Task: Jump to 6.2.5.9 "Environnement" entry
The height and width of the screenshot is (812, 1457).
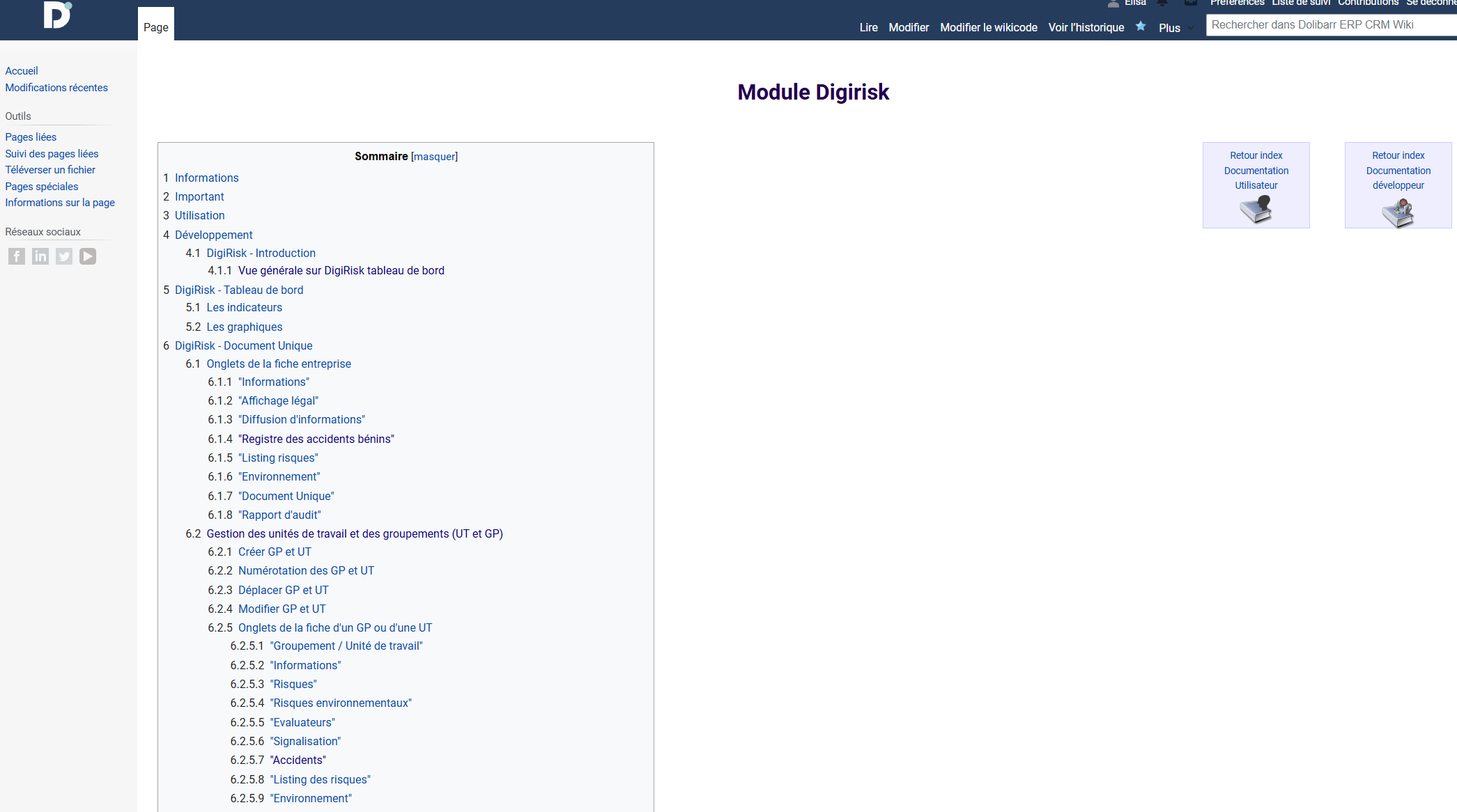Action: coord(311,798)
